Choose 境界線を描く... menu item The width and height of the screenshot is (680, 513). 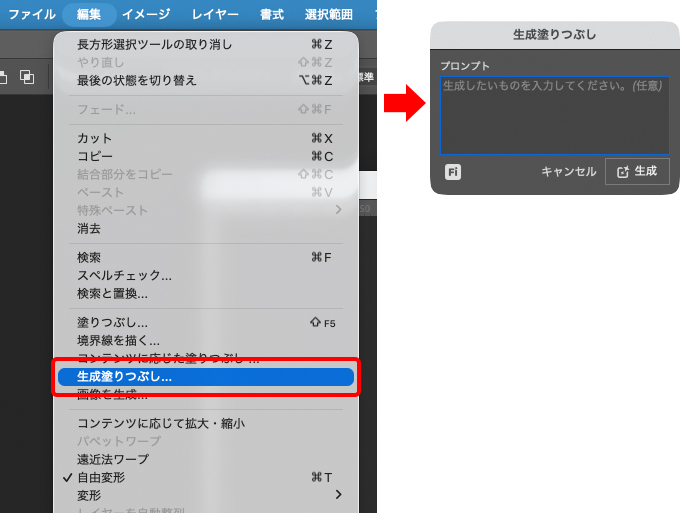[119, 341]
